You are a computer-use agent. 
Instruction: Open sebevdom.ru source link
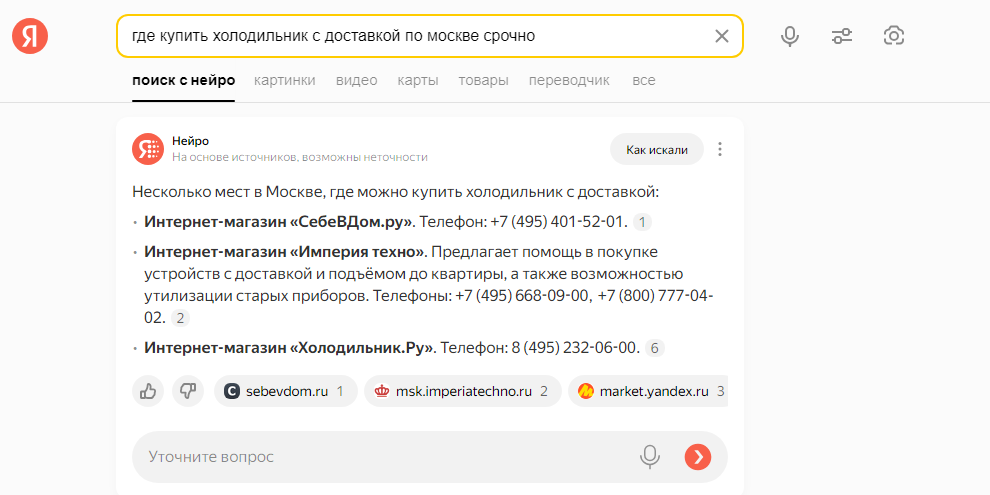(285, 391)
